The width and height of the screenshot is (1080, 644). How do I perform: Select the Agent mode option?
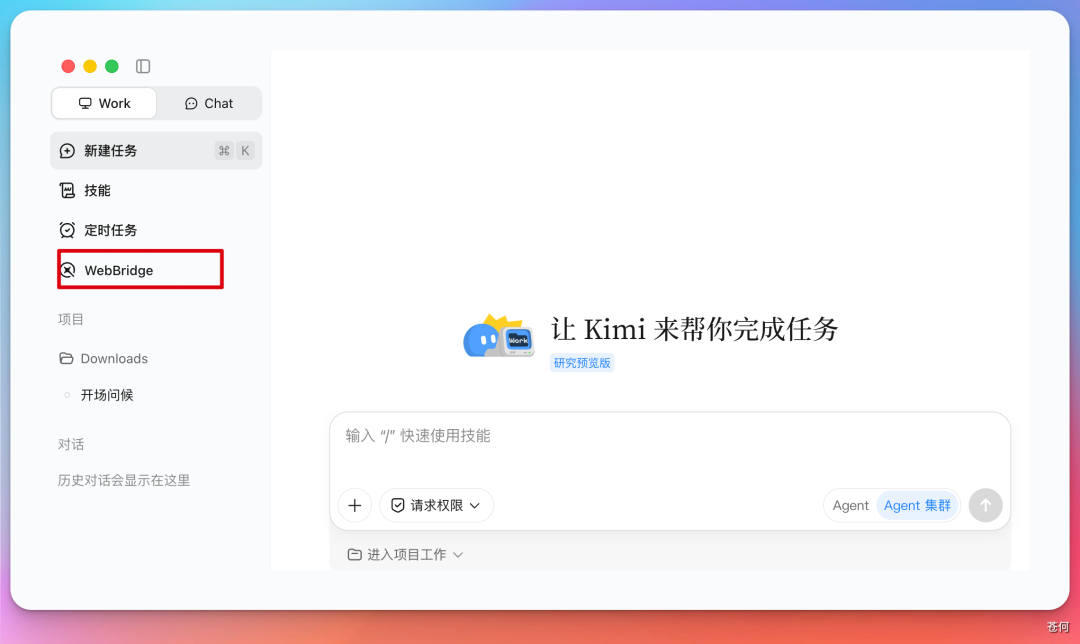(850, 506)
